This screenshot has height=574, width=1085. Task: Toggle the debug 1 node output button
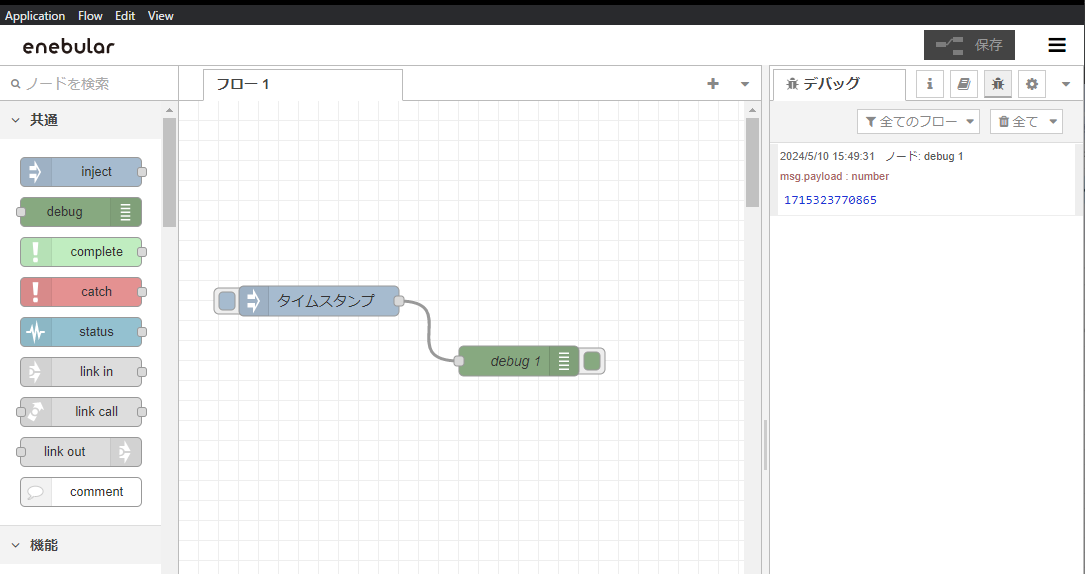(x=592, y=361)
